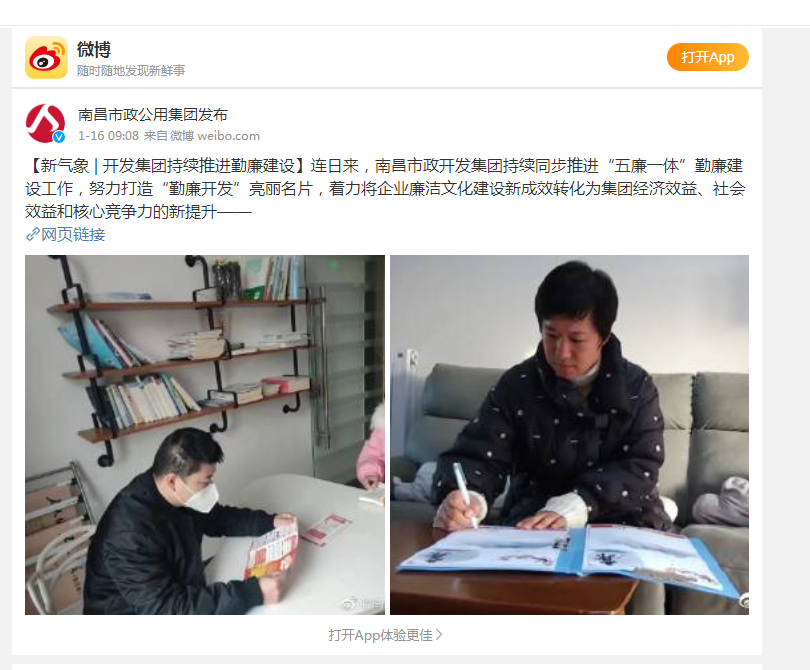The height and width of the screenshot is (670, 810).
Task: Click the post timestamp 1-16 09:08
Action: pos(108,136)
